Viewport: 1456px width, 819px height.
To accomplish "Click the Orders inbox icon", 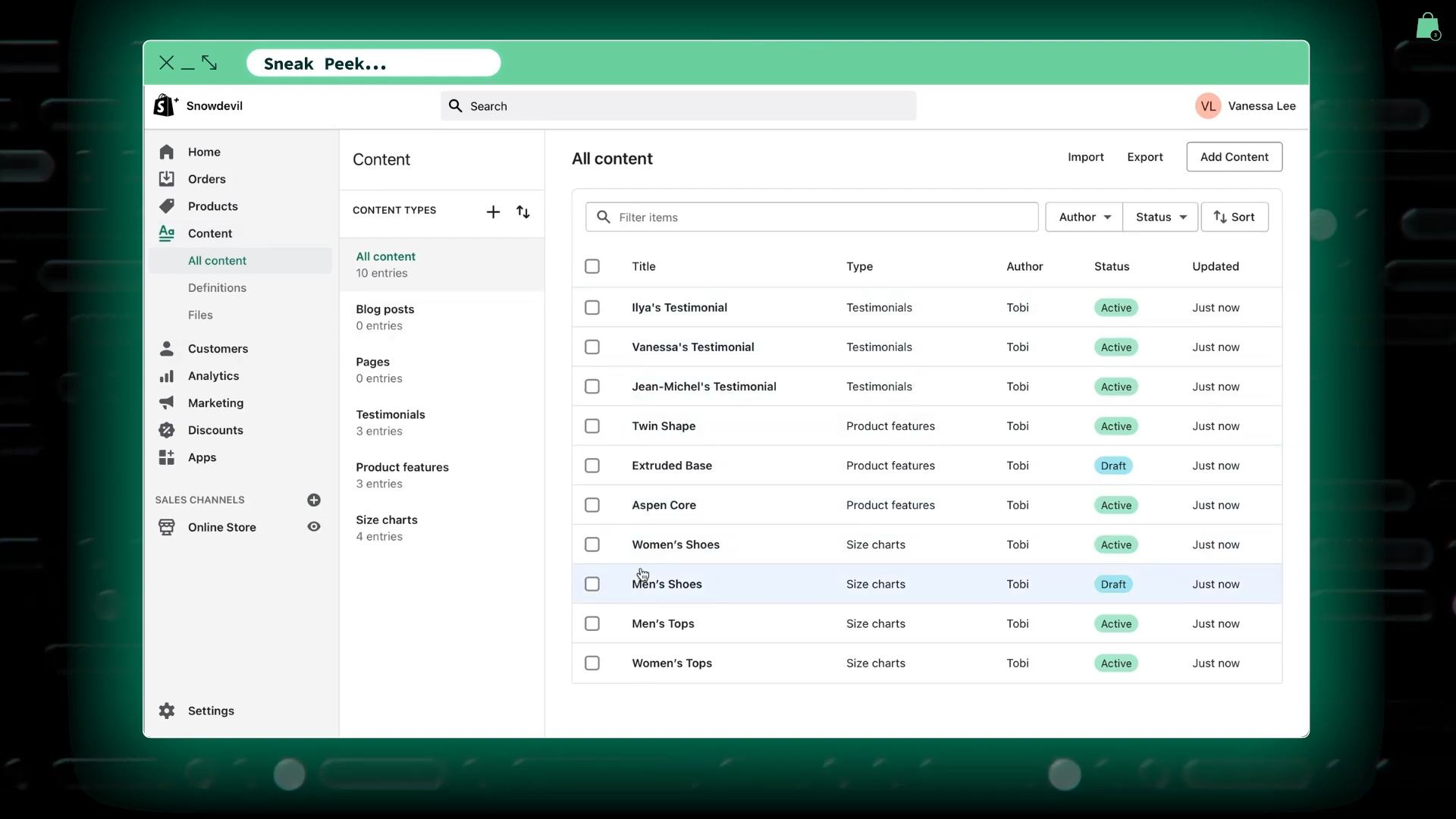I will 167,179.
